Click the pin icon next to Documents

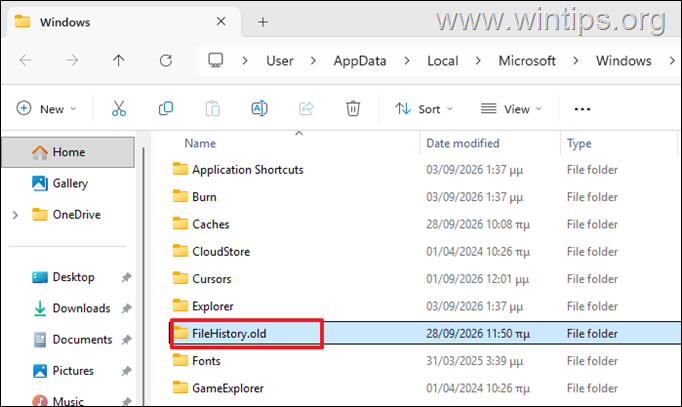coord(126,340)
